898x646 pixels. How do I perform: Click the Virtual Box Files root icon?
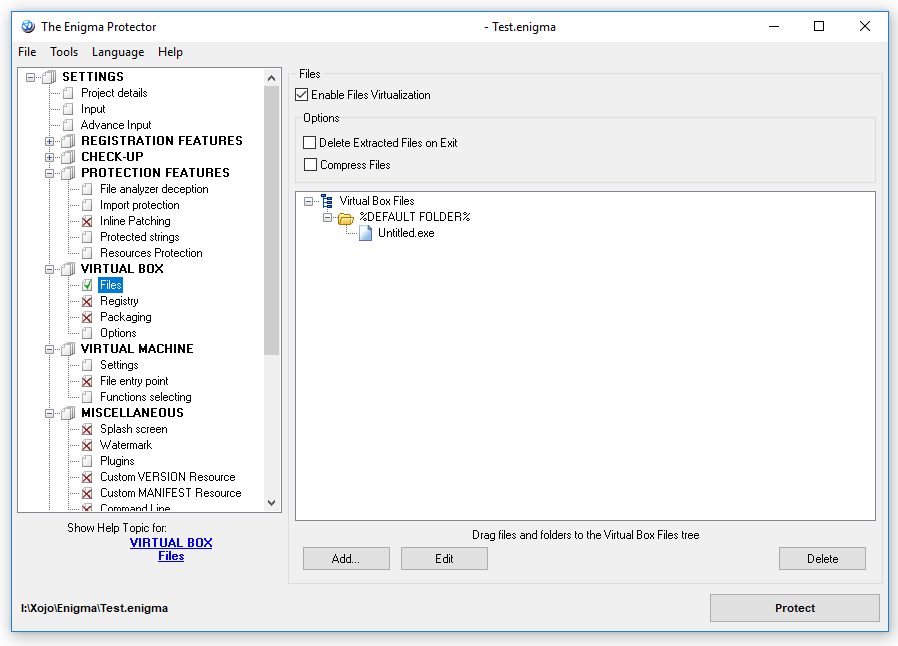327,201
